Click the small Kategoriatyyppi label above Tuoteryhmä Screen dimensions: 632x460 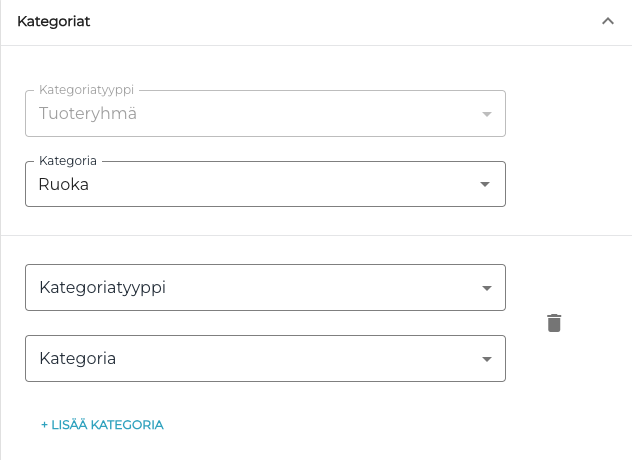click(x=85, y=91)
